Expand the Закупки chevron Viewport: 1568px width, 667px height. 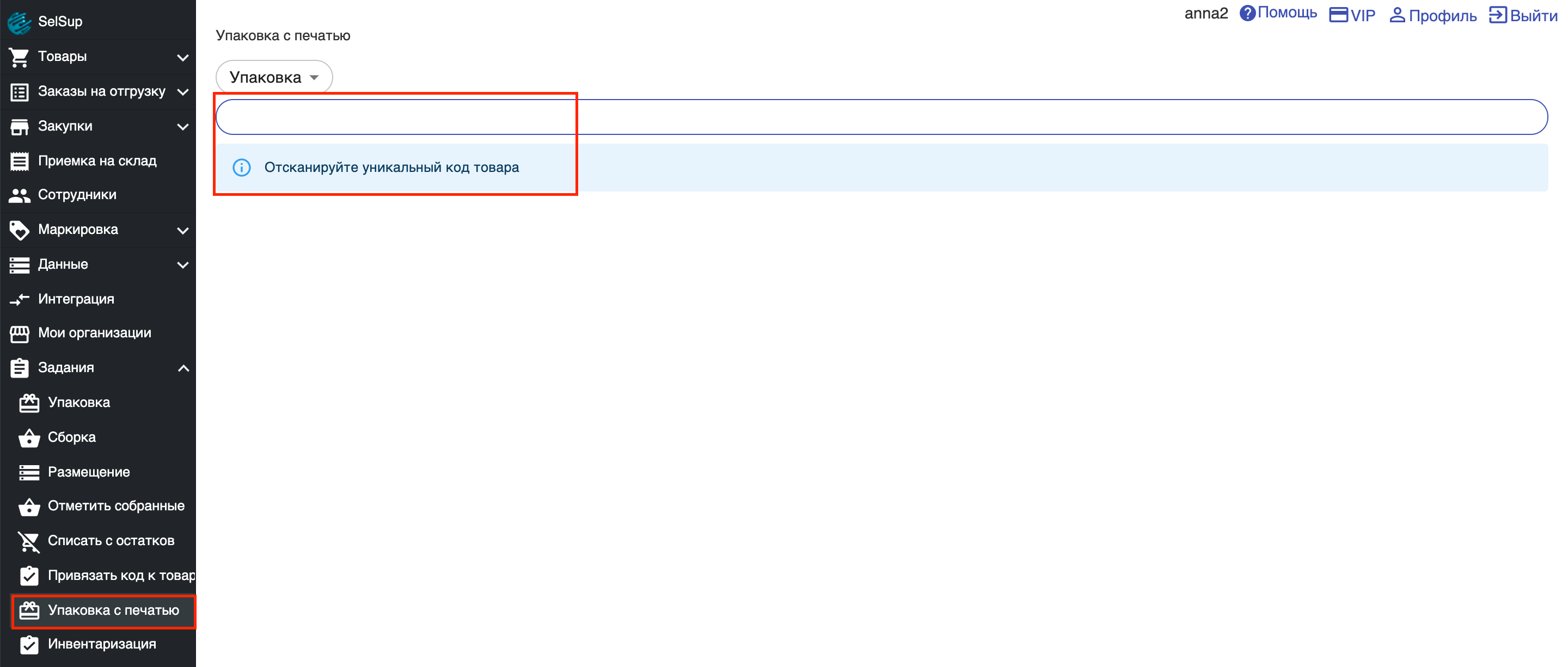coord(182,127)
